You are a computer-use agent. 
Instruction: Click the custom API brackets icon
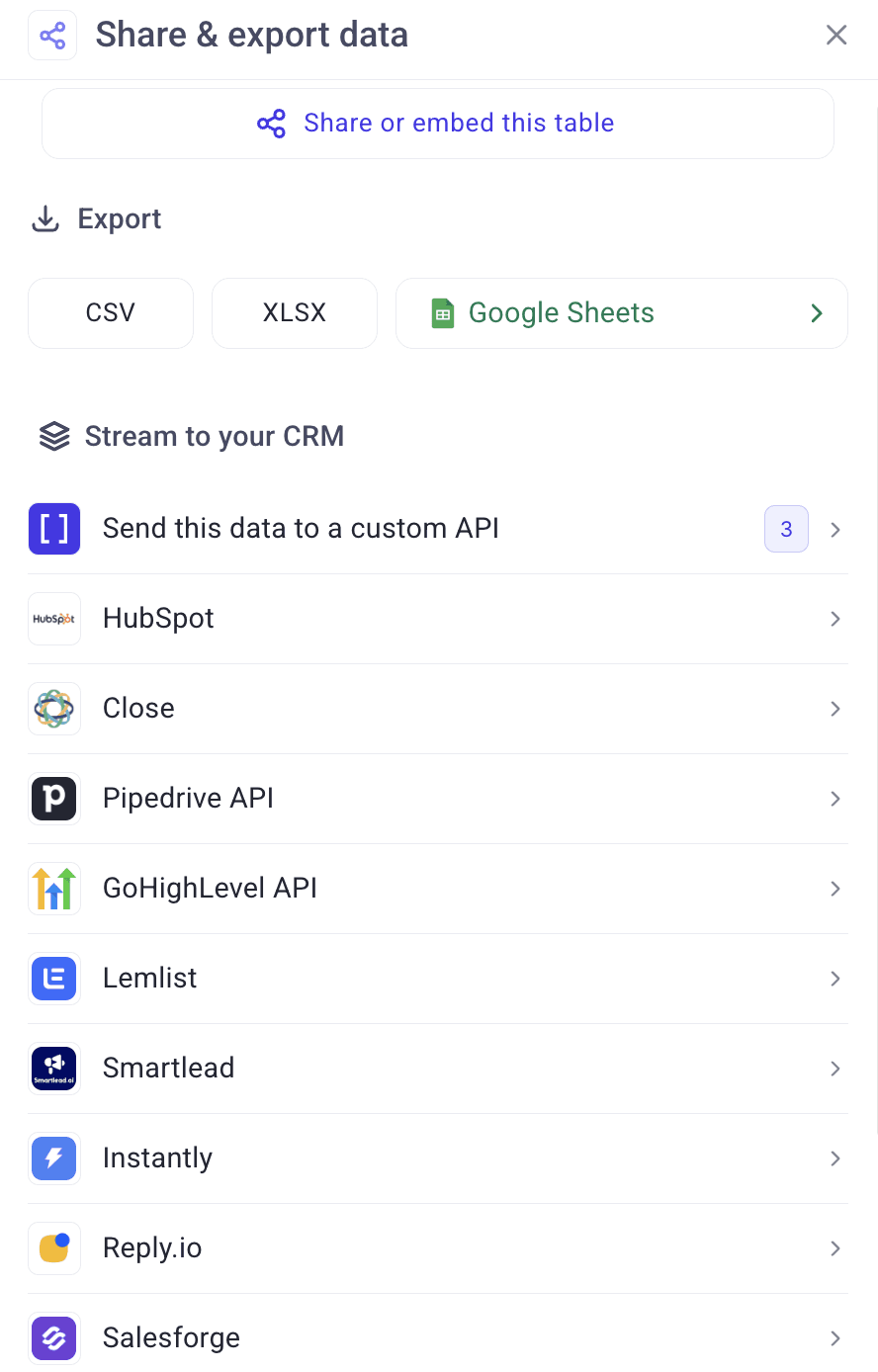click(54, 528)
